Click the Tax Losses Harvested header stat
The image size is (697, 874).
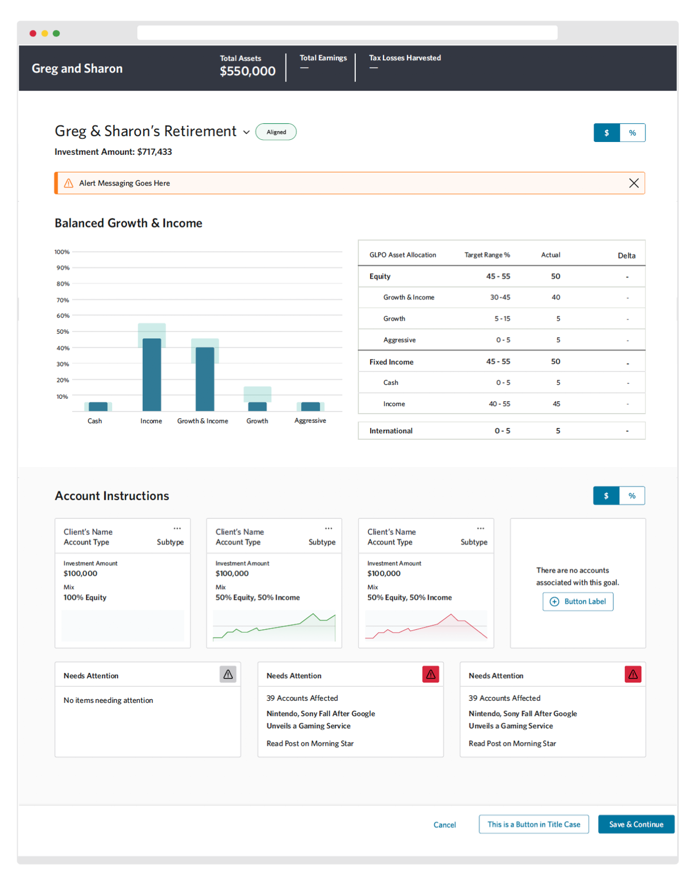(405, 62)
